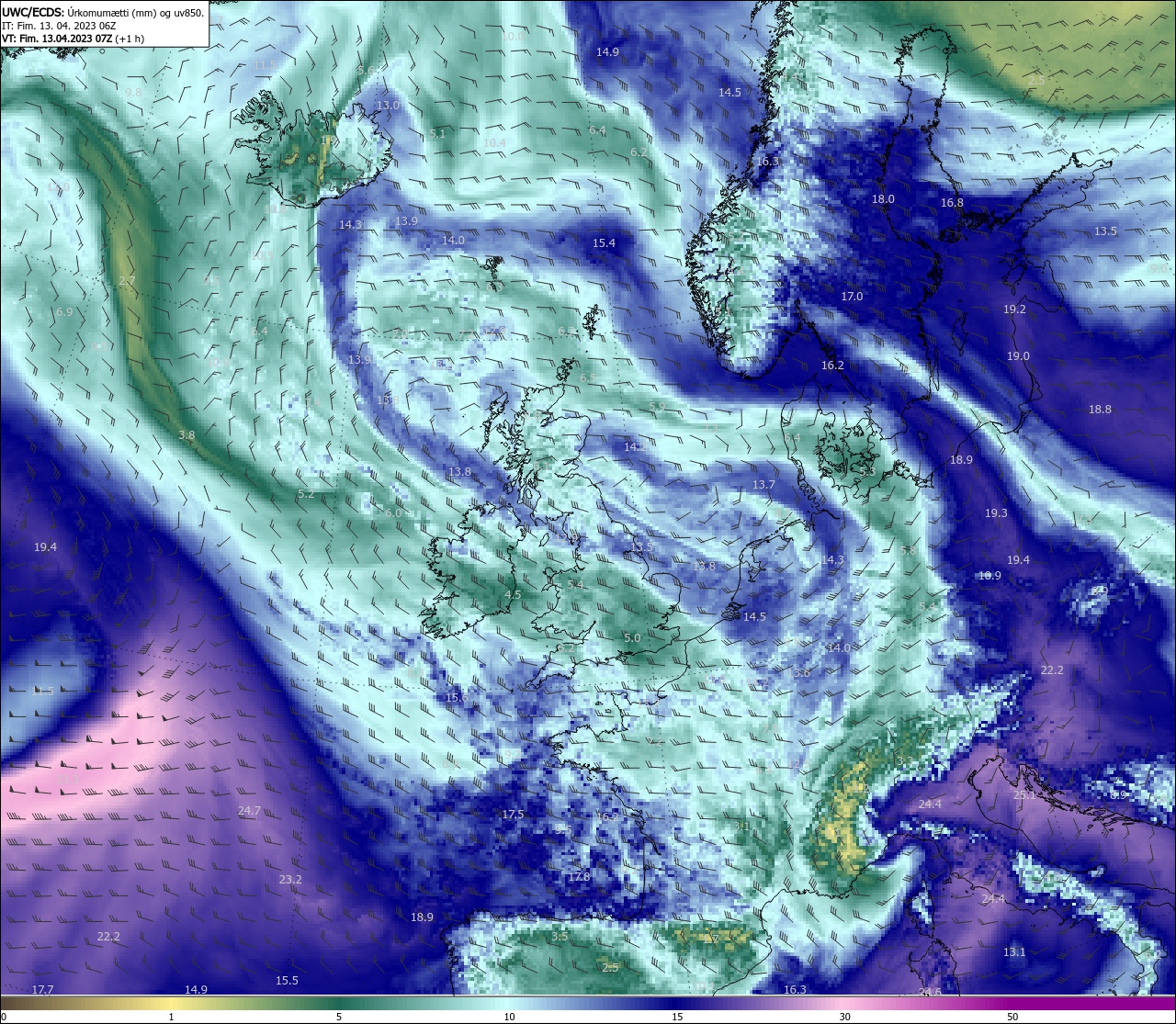Click the 15.5 value label

point(287,981)
